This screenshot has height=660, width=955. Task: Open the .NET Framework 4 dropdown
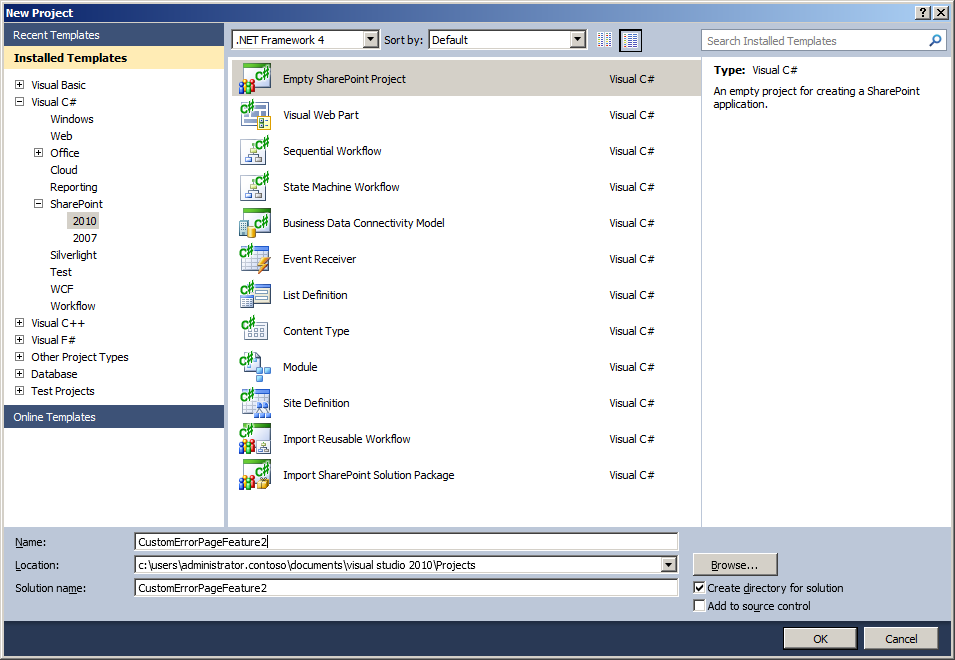pos(370,40)
